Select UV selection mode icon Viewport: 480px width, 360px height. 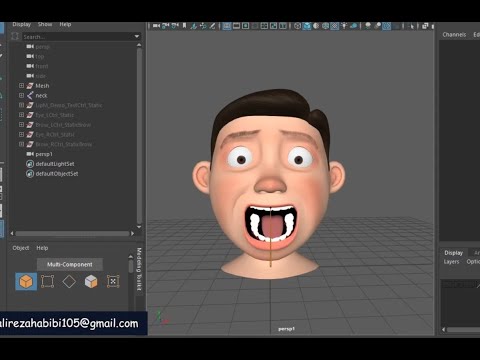click(x=113, y=282)
